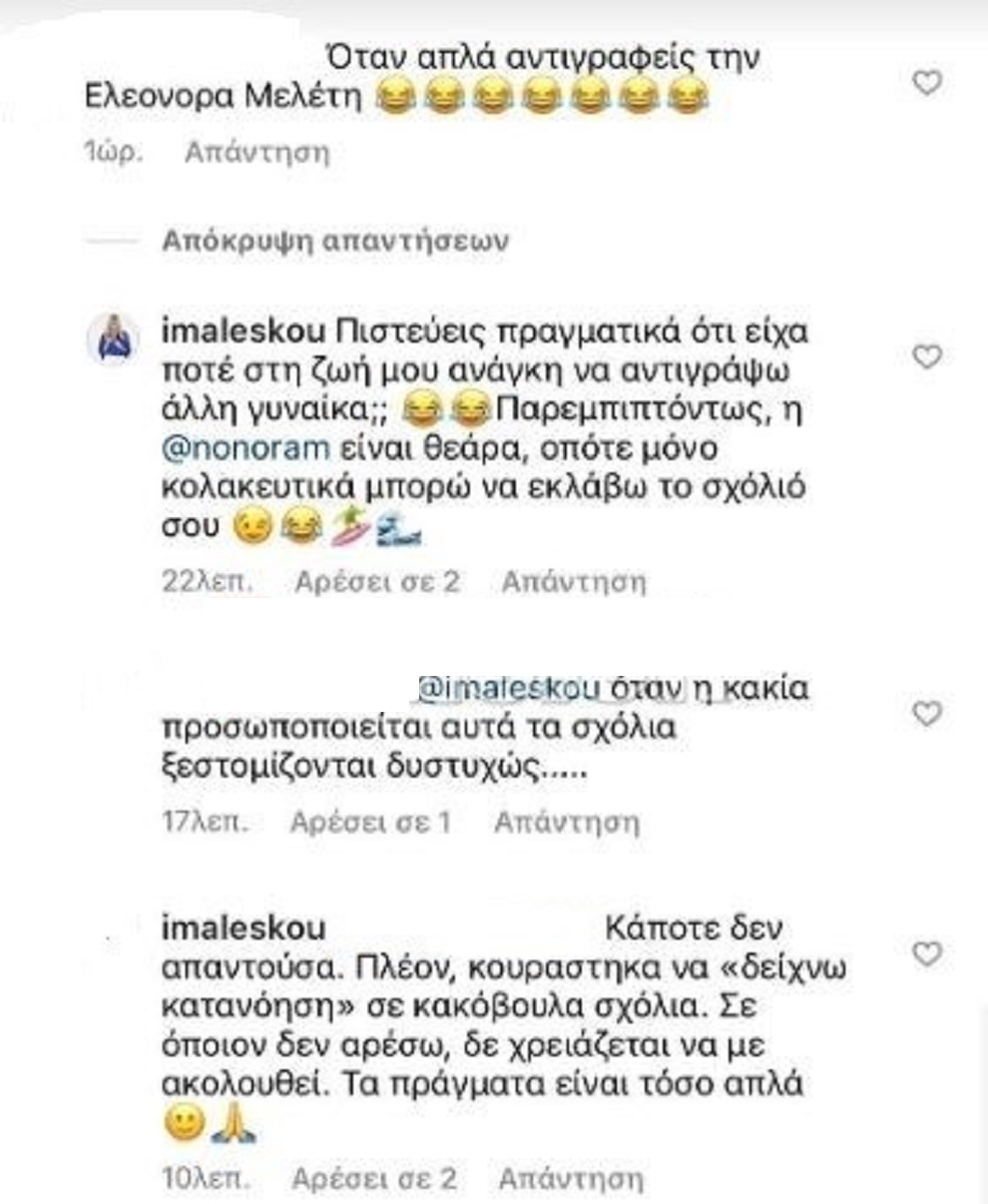
Task: Like imaleskou's reply mentioning @nonoram
Action: pos(928,356)
